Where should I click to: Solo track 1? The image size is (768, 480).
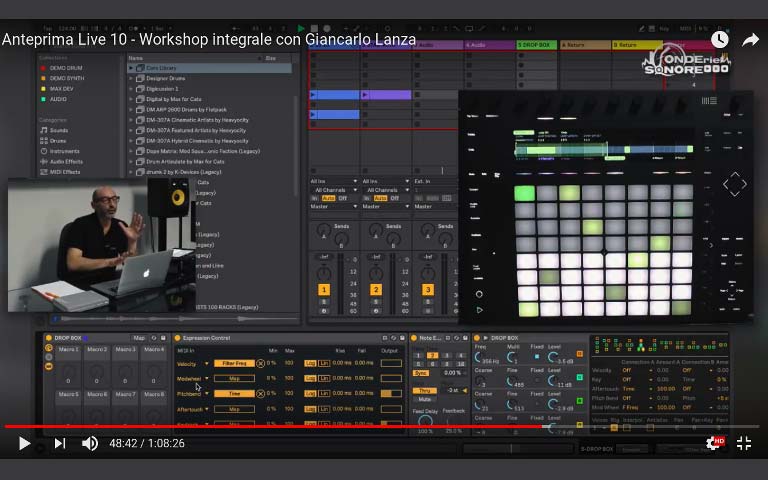click(324, 303)
